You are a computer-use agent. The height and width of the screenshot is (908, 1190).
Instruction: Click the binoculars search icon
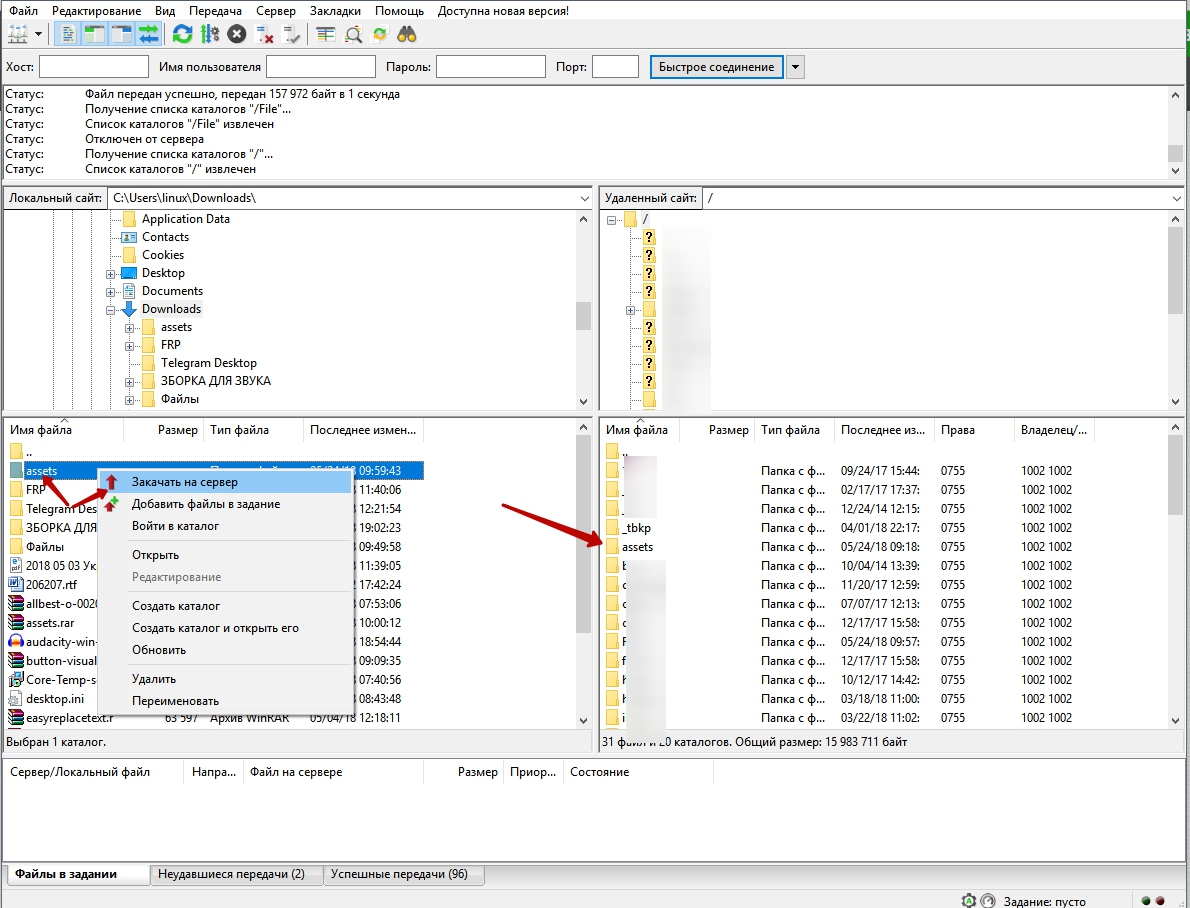pos(406,34)
